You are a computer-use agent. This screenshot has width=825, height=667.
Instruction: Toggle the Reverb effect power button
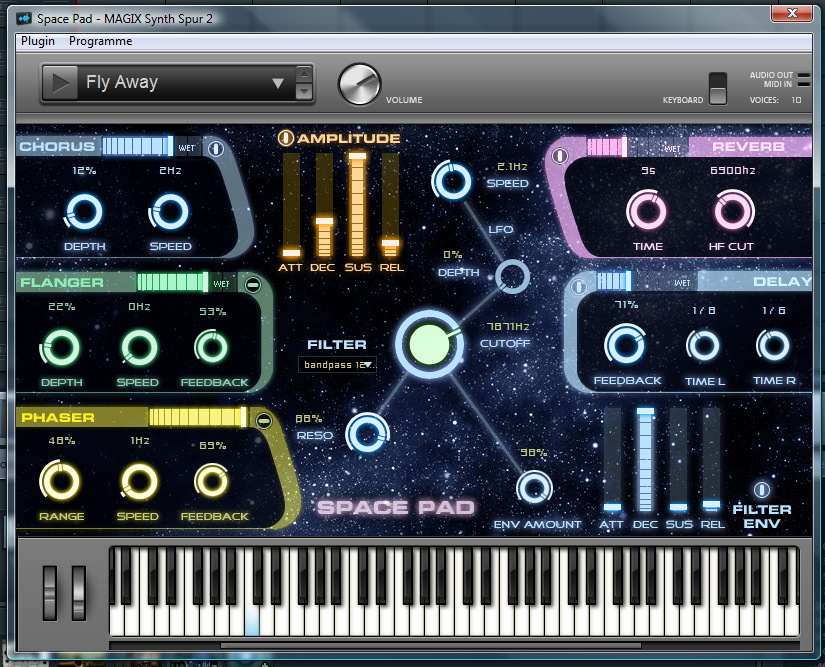(560, 156)
